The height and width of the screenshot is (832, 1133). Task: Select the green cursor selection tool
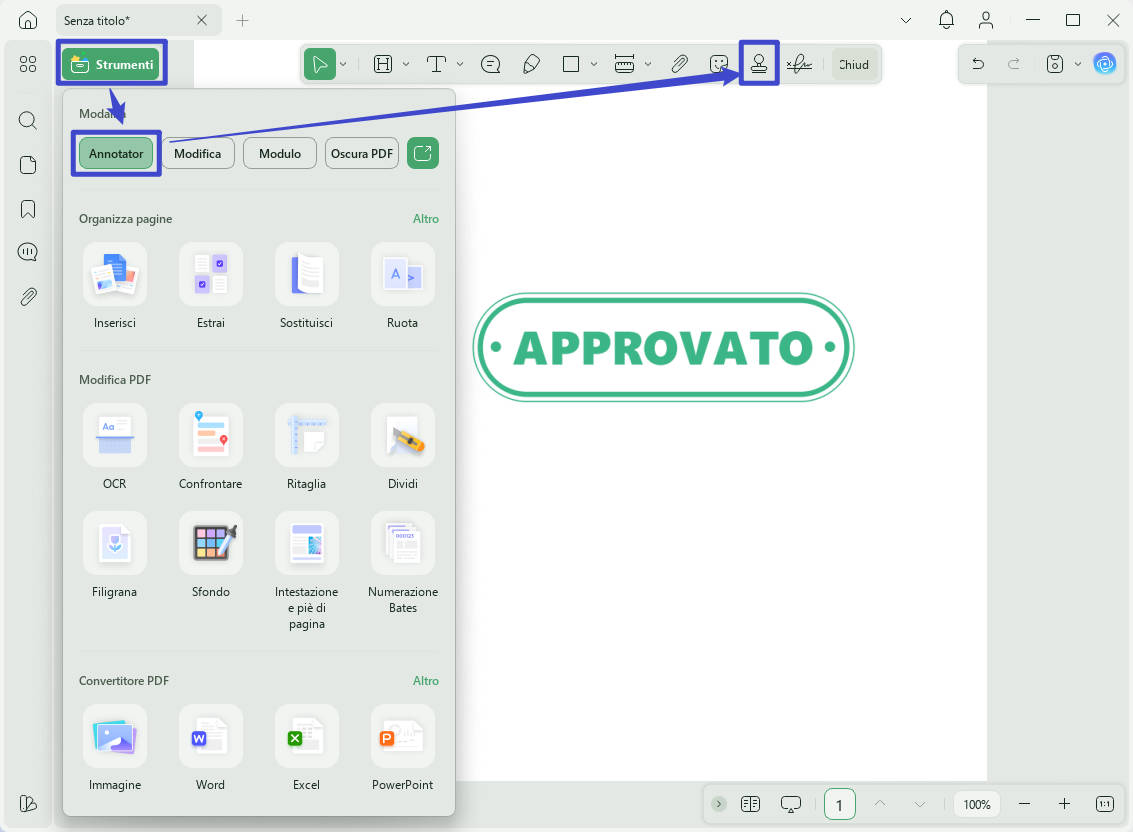[319, 64]
